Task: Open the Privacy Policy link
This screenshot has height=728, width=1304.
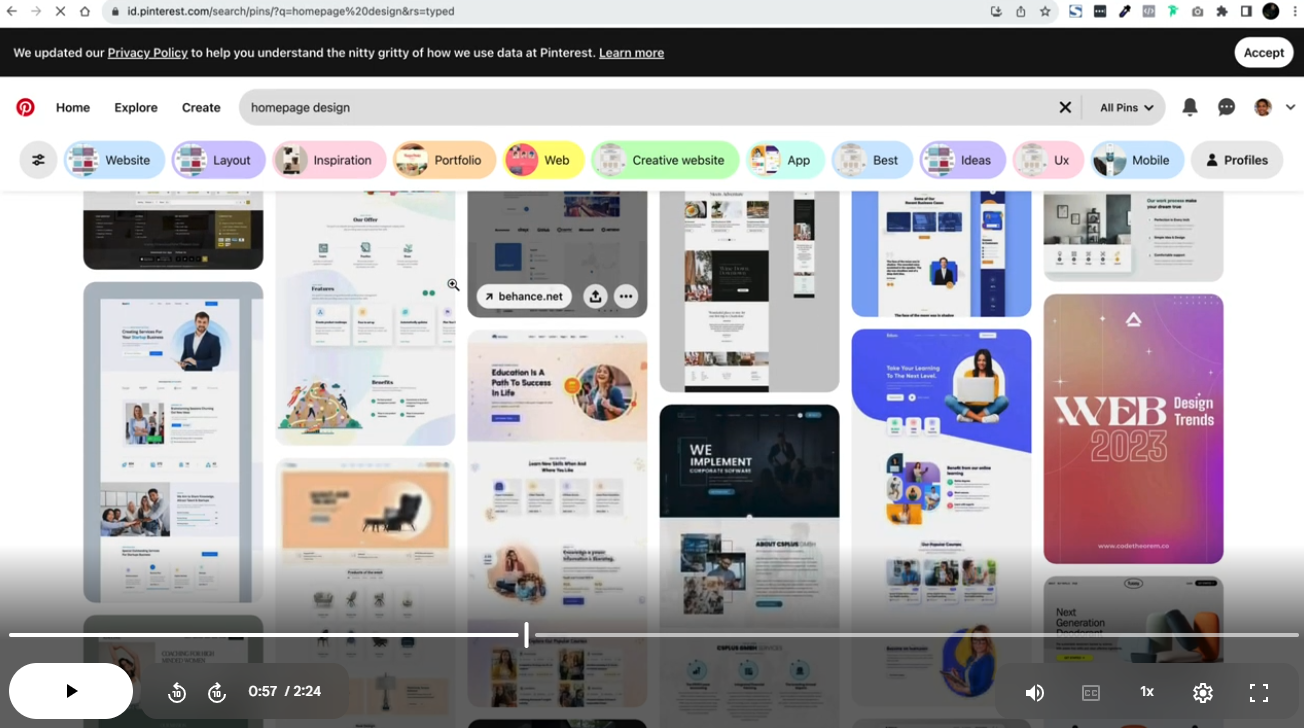Action: pos(148,53)
